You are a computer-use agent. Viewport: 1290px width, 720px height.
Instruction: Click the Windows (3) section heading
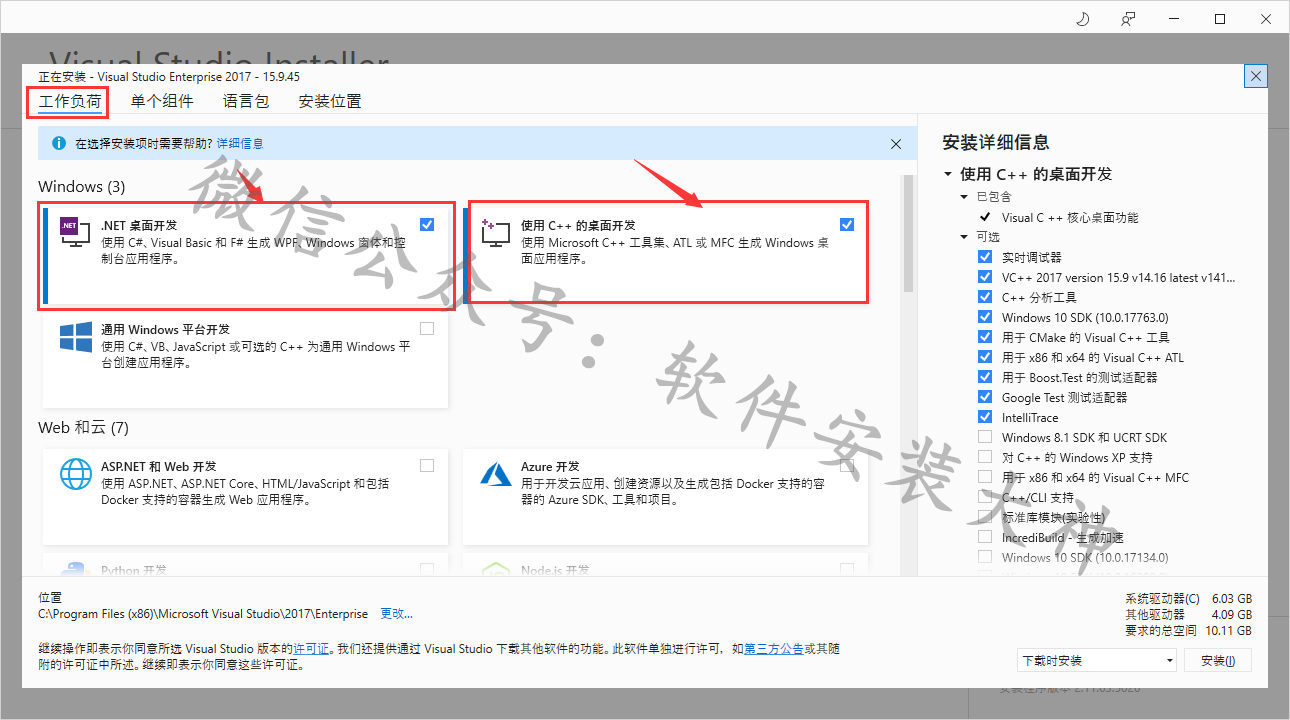click(x=82, y=187)
